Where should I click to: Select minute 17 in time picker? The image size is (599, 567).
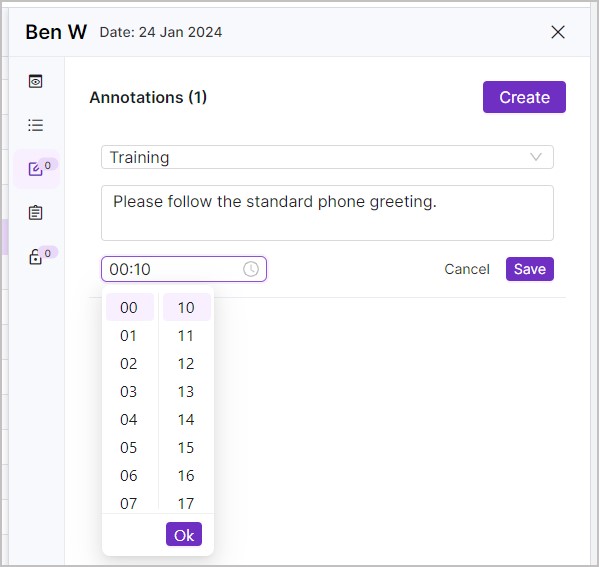pos(186,503)
